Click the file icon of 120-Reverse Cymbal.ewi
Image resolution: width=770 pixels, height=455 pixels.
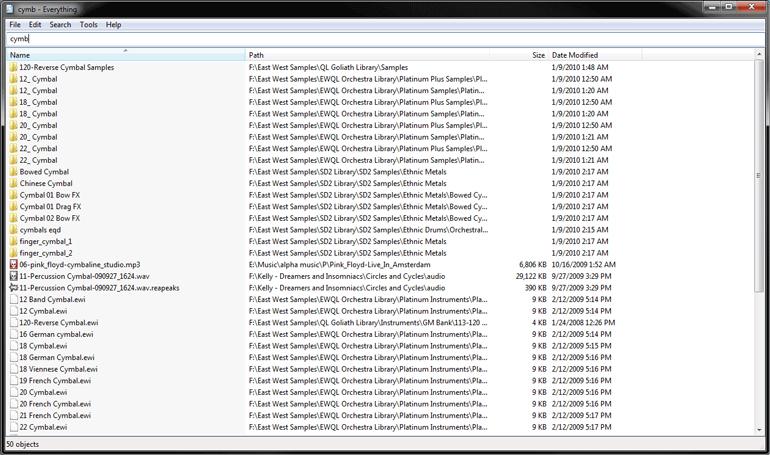[14, 323]
